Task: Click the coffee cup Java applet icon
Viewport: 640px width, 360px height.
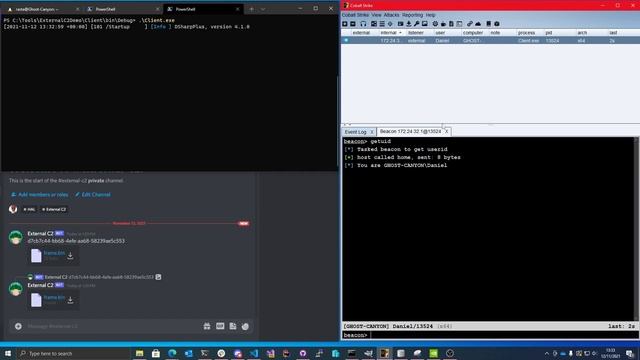Action: click(x=443, y=24)
